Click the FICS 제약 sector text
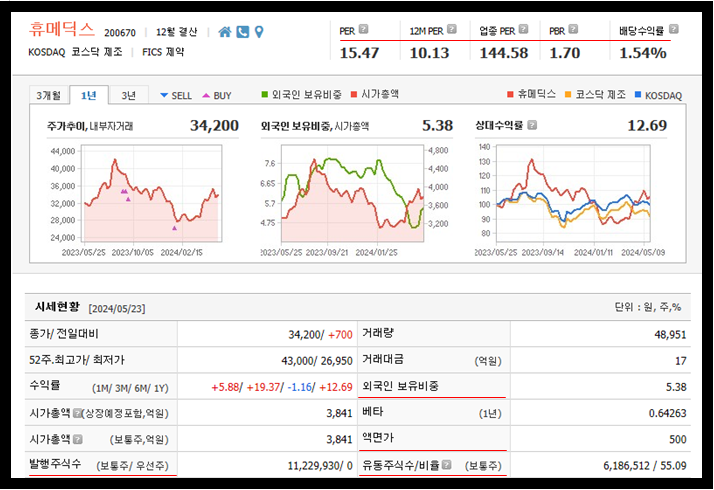 click(163, 52)
